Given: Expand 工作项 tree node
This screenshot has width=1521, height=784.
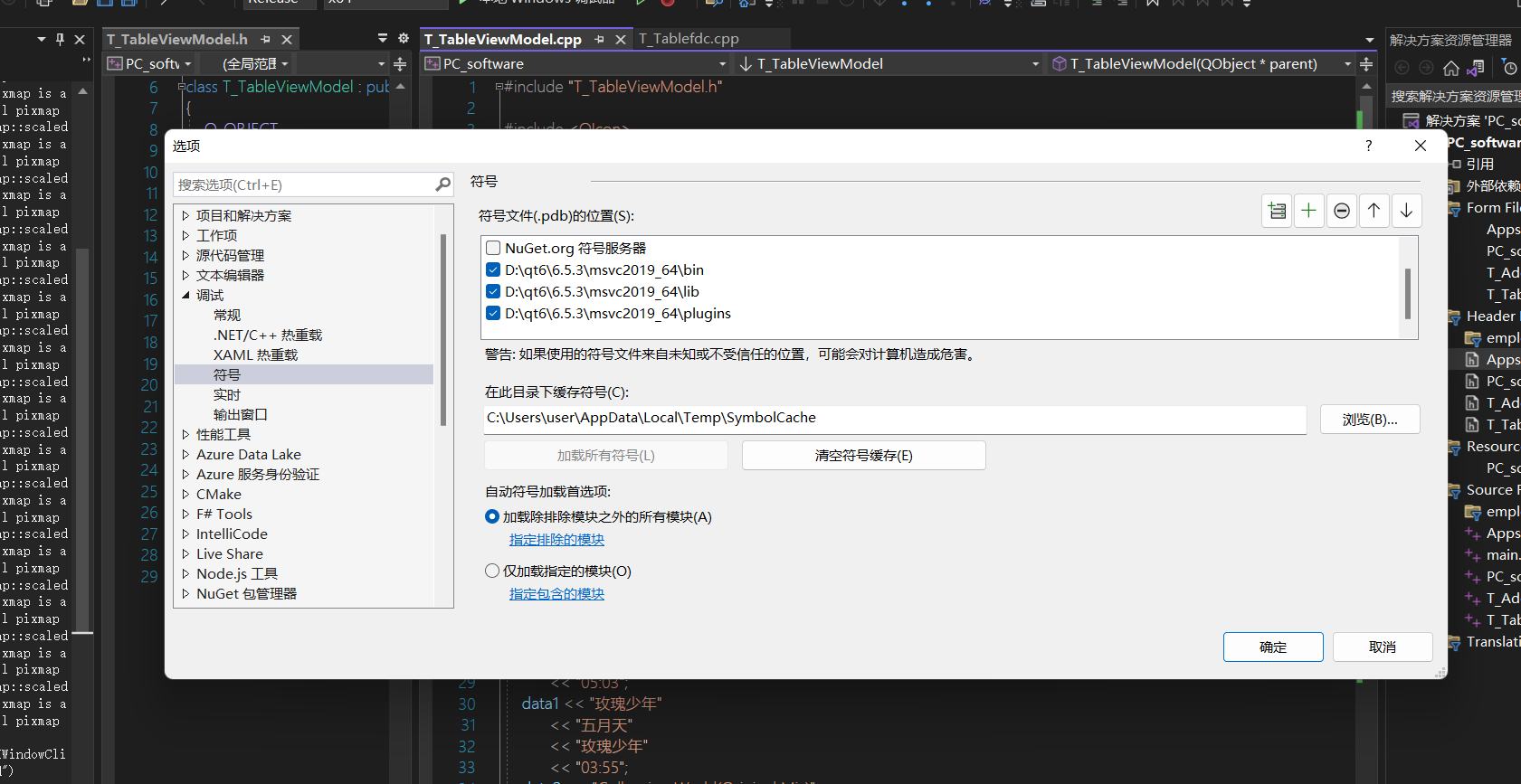Looking at the screenshot, I should coord(185,235).
